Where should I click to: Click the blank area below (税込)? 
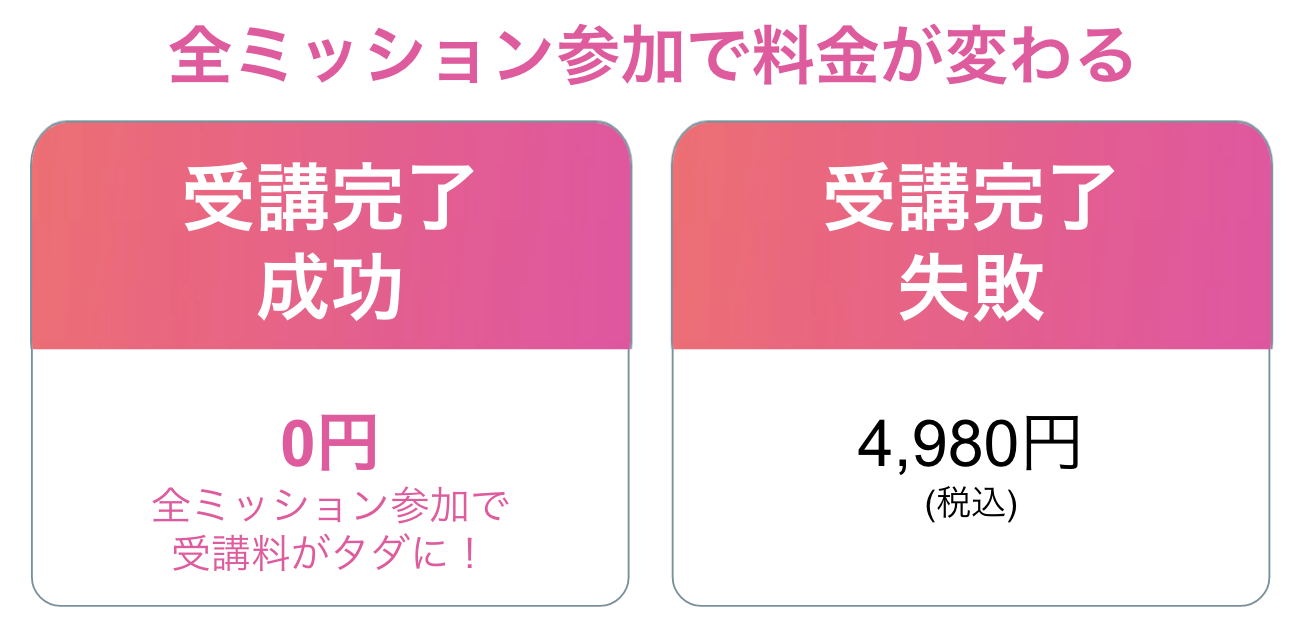tap(971, 565)
